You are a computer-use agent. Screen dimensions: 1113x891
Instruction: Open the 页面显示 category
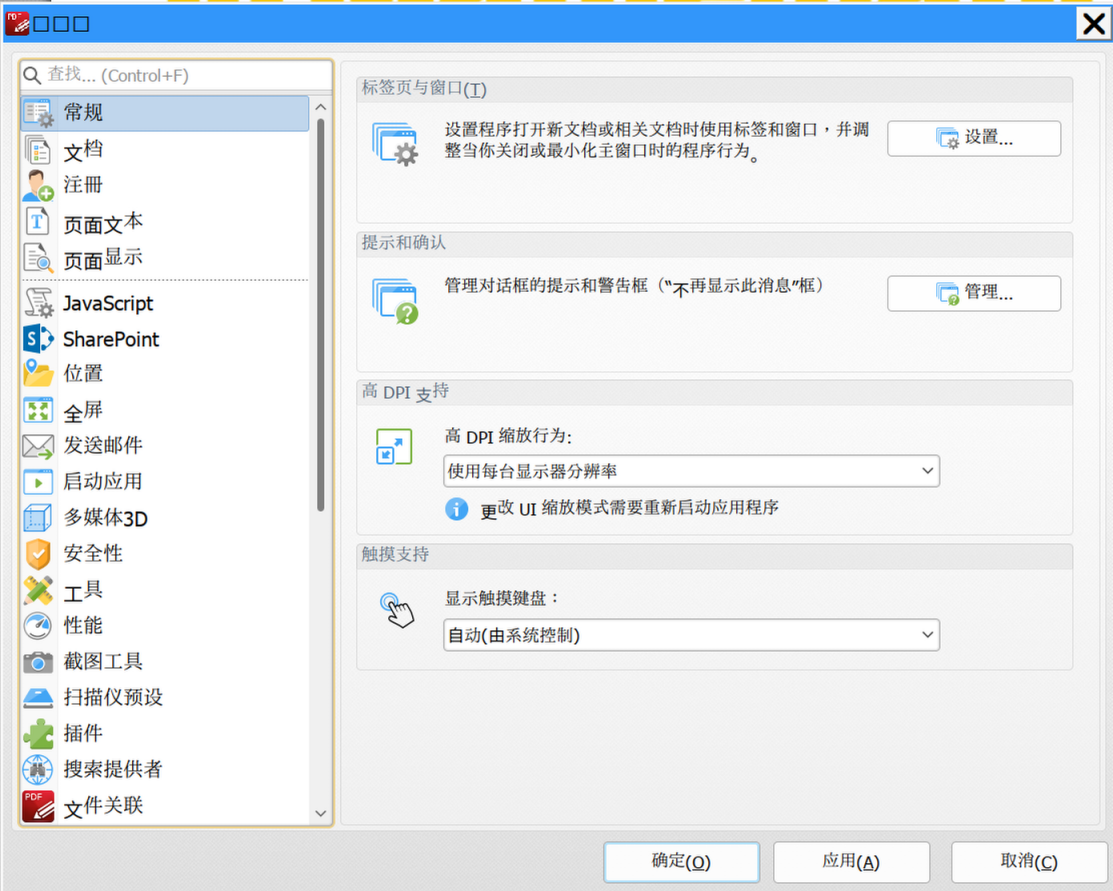tap(102, 259)
